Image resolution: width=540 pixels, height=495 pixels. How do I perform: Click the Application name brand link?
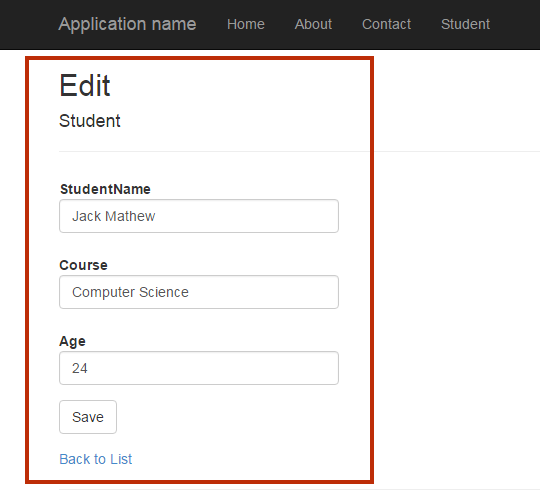coord(127,24)
